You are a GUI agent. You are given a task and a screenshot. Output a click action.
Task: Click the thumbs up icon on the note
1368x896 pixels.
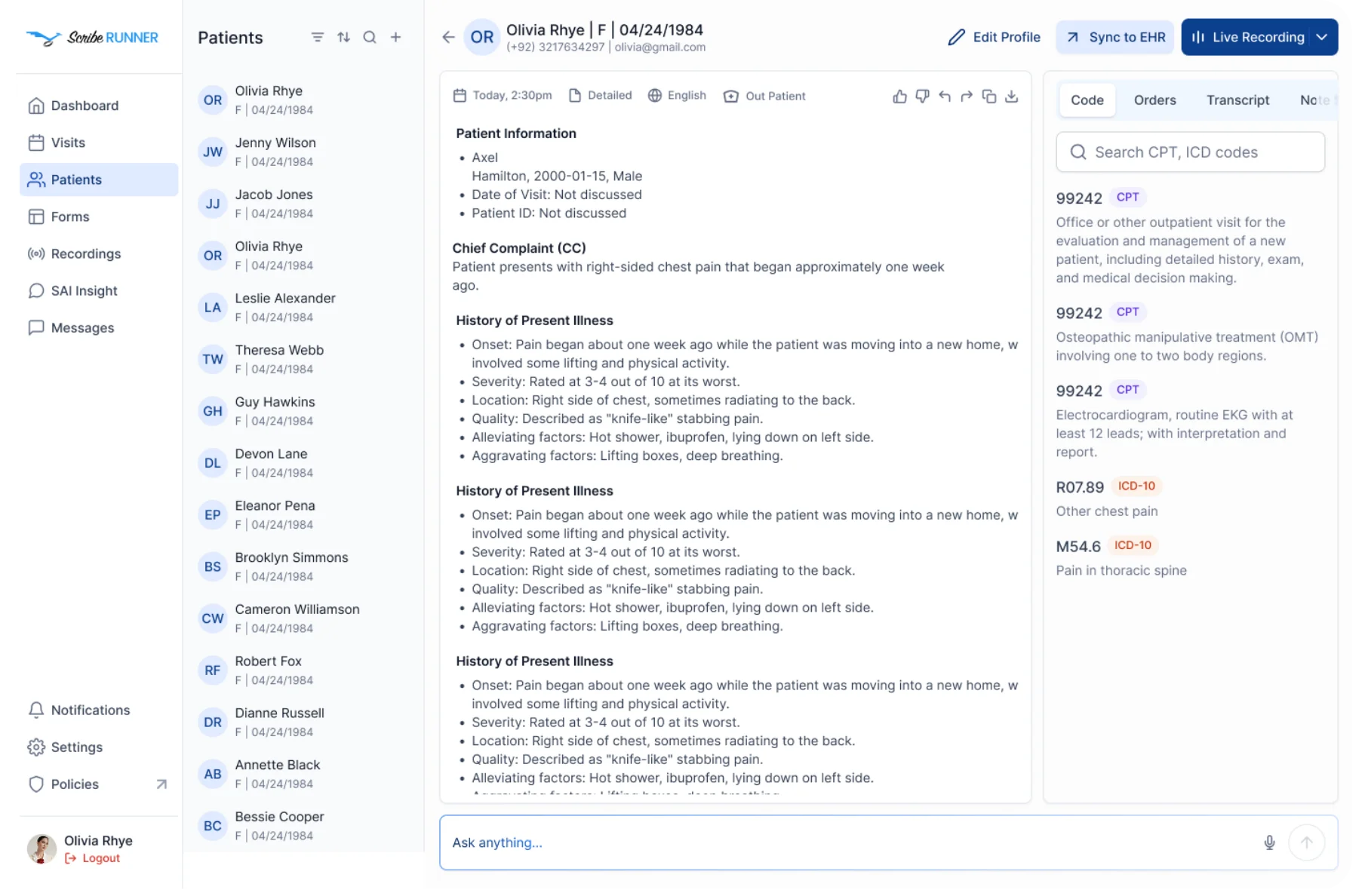coord(899,97)
